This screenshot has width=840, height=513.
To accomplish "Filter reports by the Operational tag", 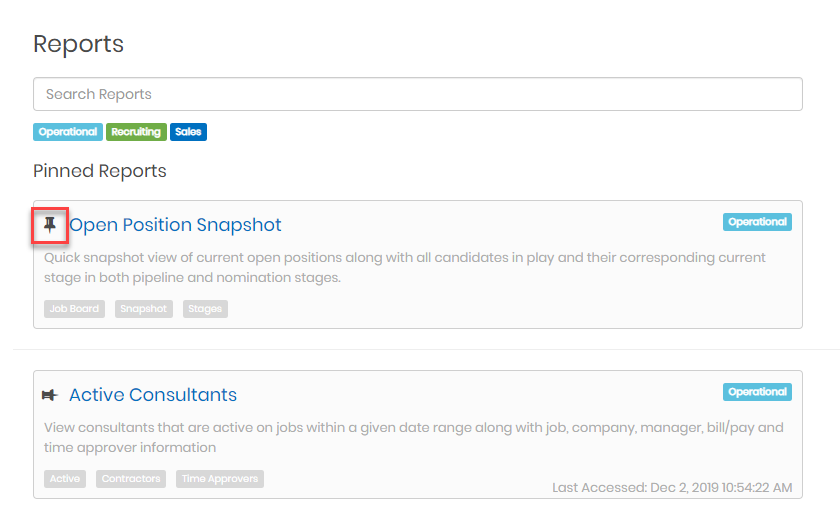I will 68,132.
